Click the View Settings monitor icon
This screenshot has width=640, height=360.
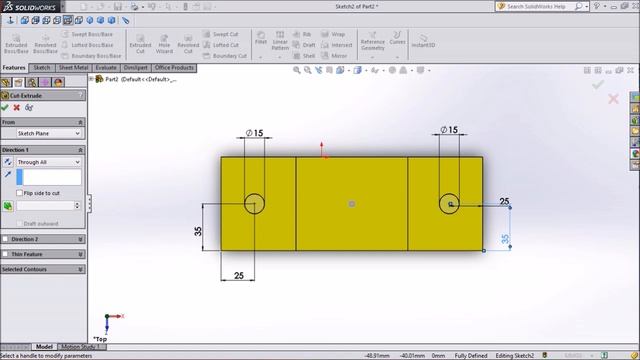coord(420,70)
